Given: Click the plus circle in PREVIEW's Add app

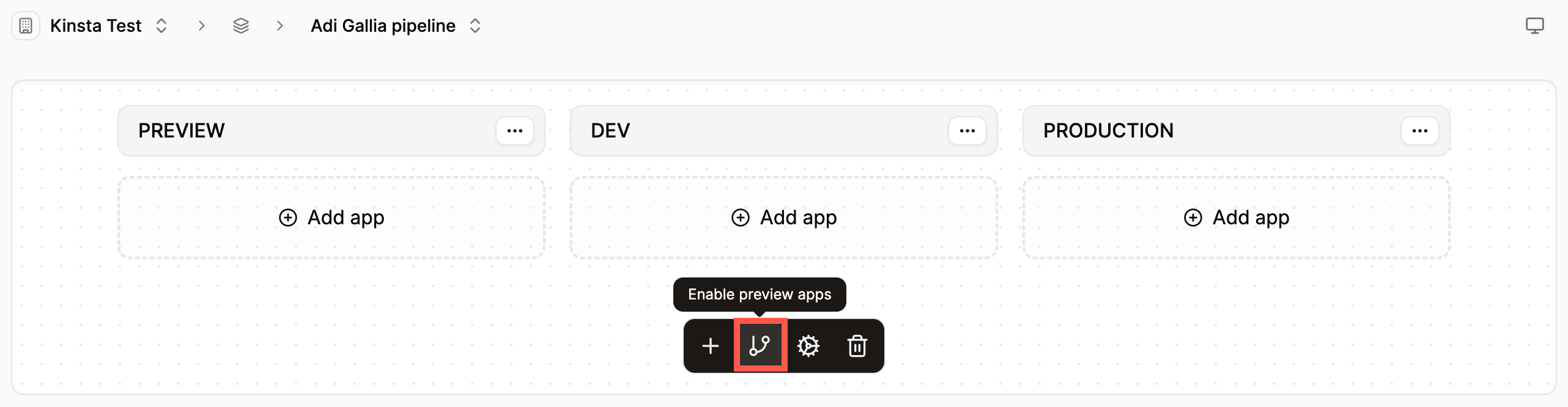Looking at the screenshot, I should 288,218.
